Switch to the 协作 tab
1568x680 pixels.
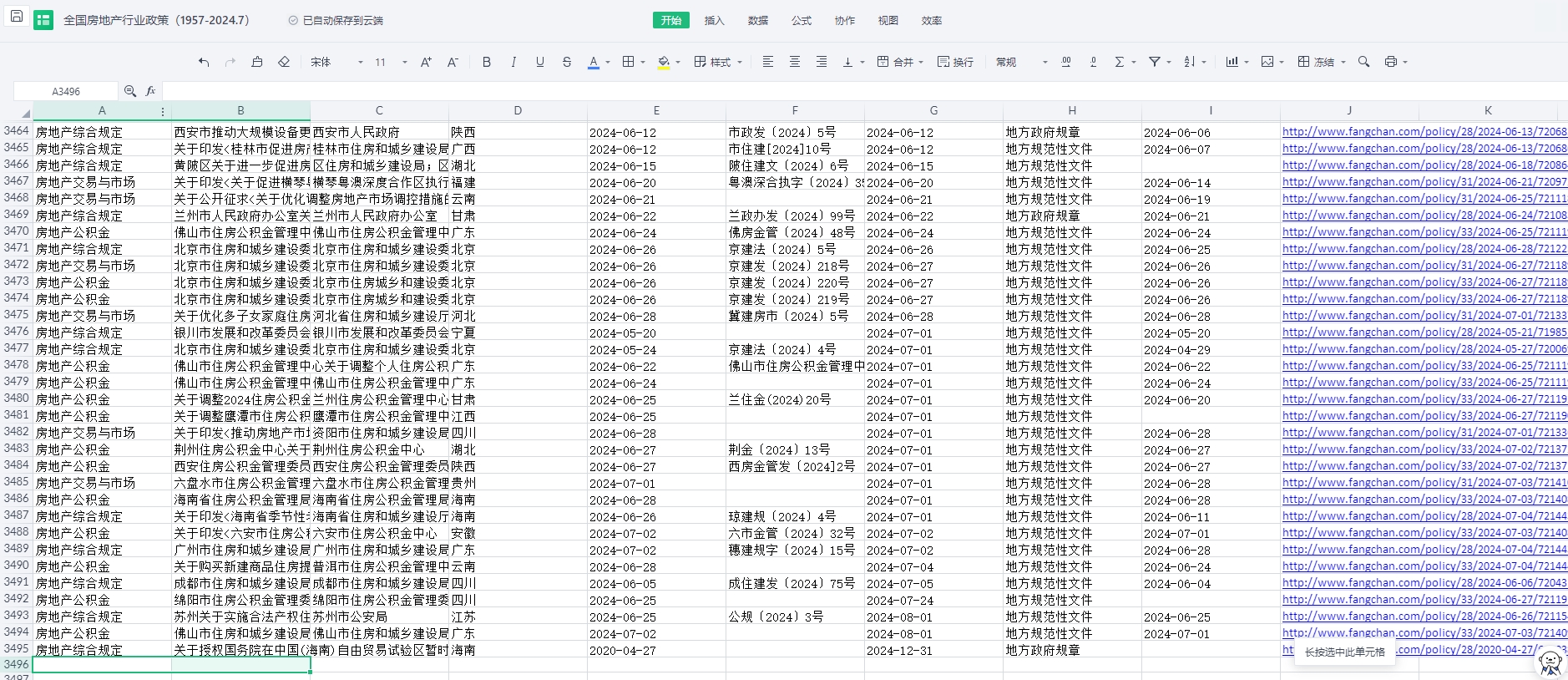tap(845, 20)
